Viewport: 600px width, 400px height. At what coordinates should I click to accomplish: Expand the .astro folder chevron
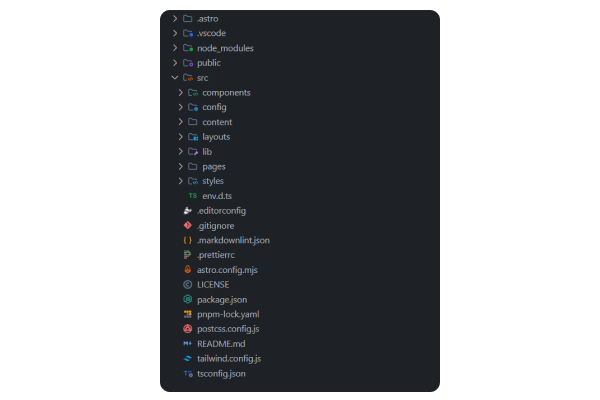click(x=175, y=19)
